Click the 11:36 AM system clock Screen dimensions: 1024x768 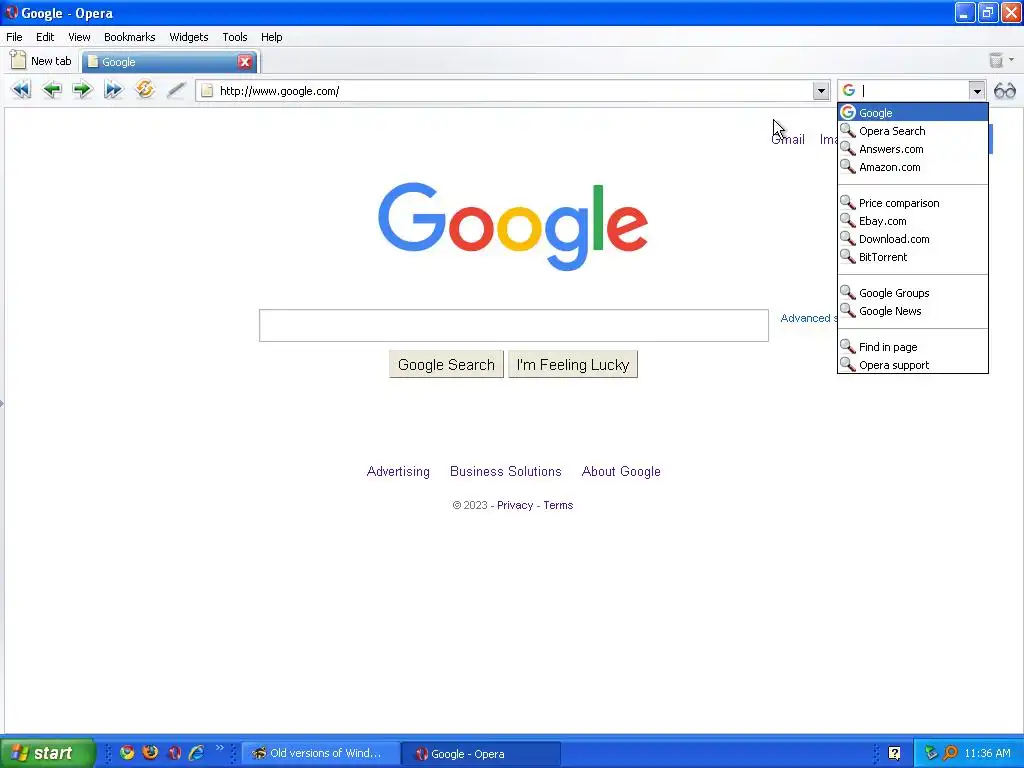(x=987, y=753)
